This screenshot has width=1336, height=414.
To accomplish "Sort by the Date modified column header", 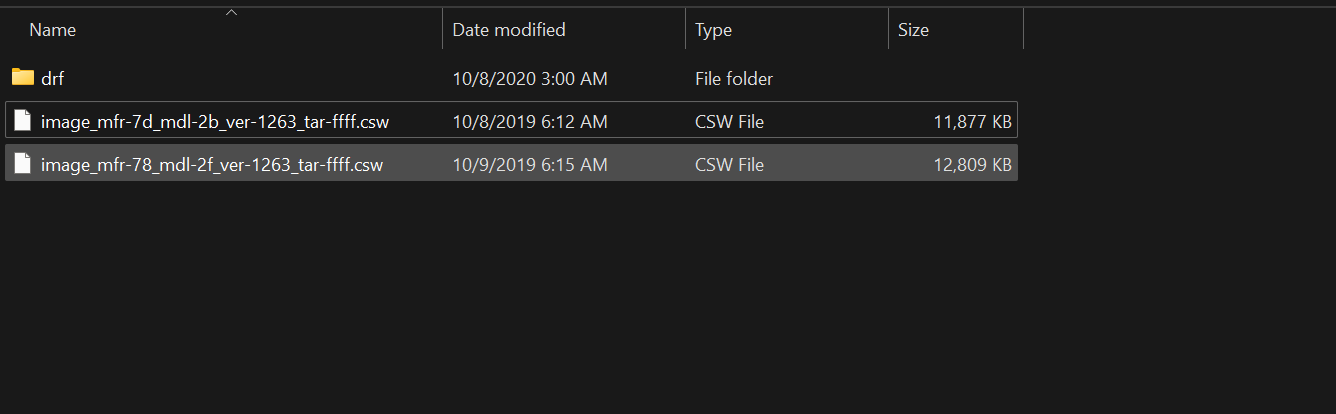I will [508, 30].
